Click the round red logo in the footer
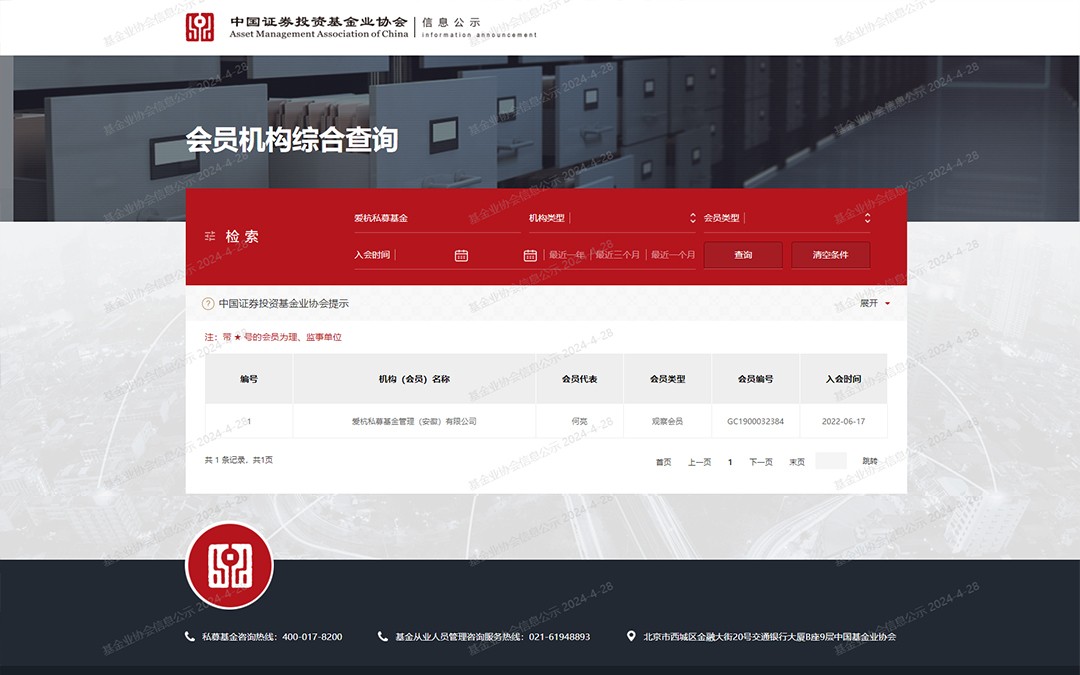1080x675 pixels. (x=229, y=565)
